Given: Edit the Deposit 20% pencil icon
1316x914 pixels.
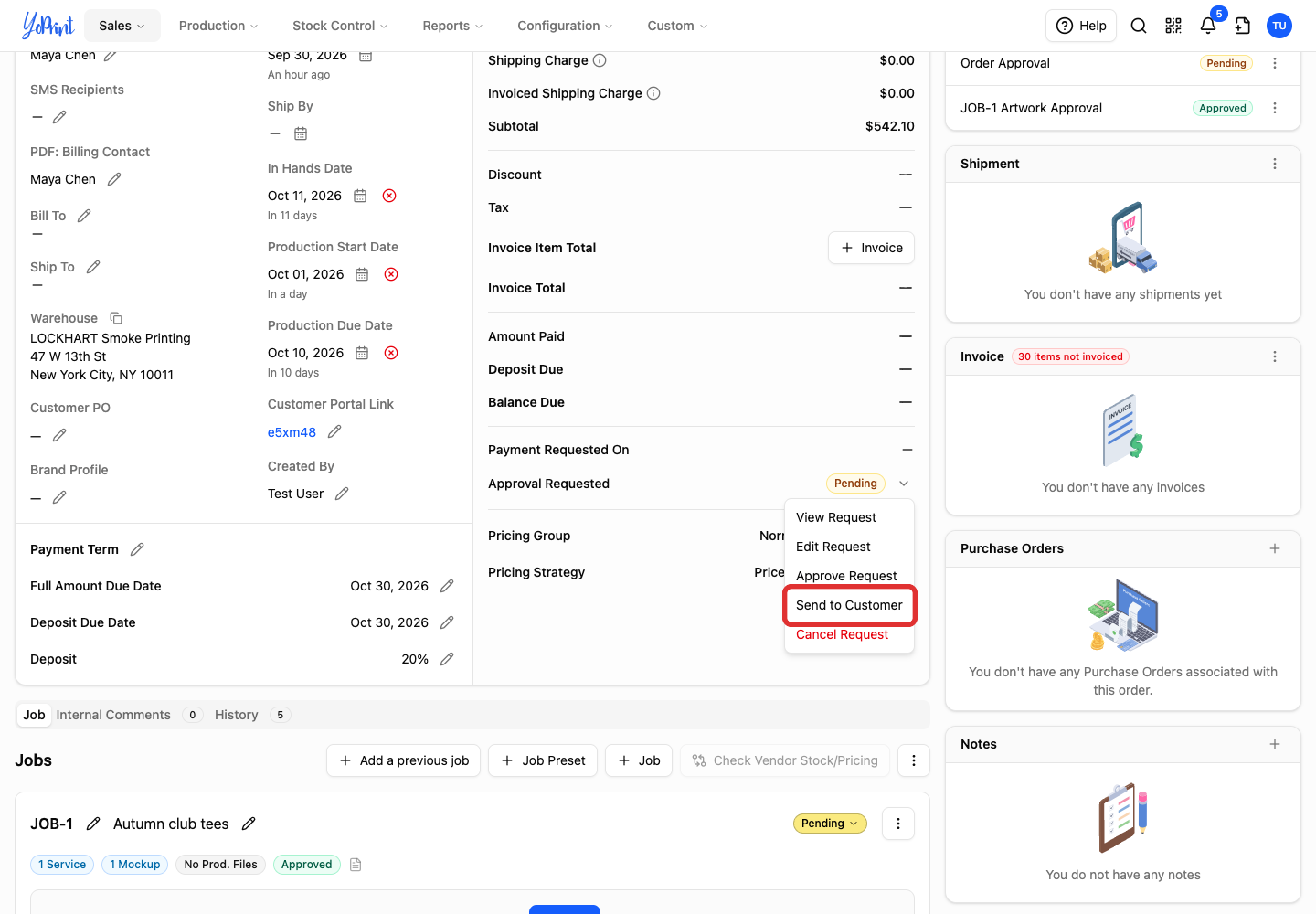Looking at the screenshot, I should pyautogui.click(x=447, y=659).
